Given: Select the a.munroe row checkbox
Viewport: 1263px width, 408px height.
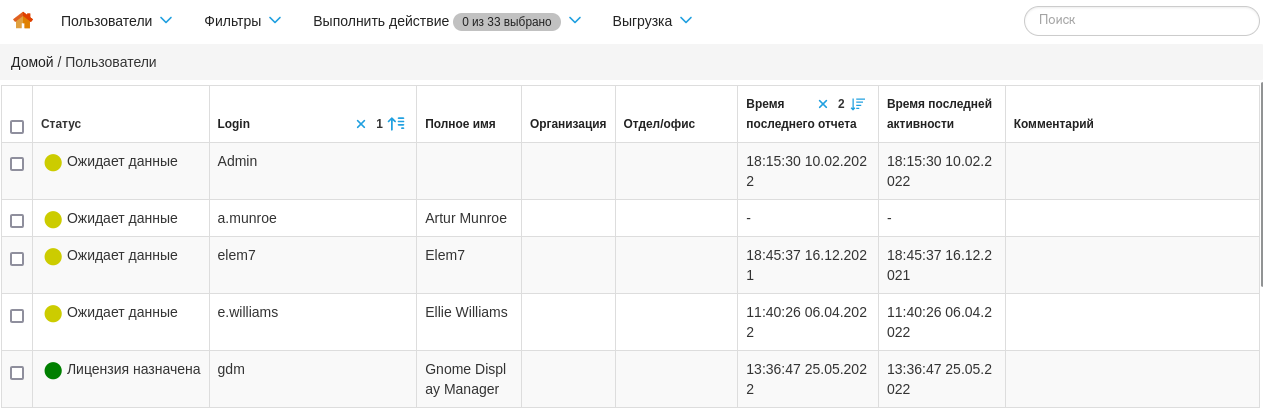Looking at the screenshot, I should 17,221.
